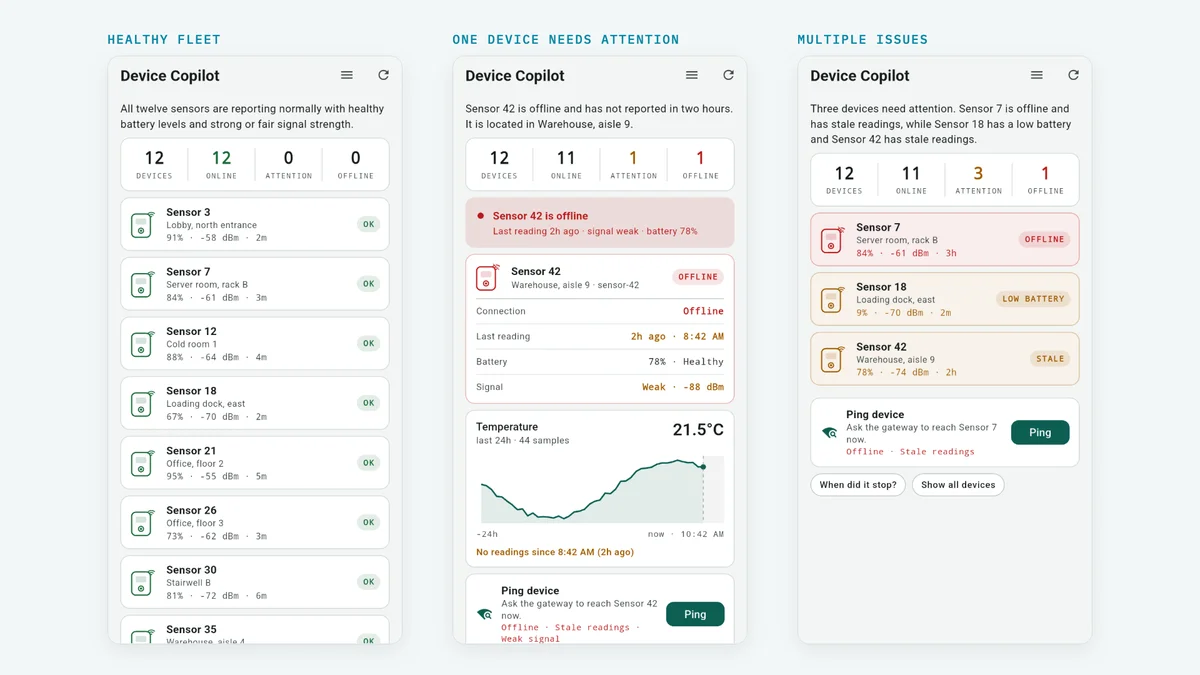Select STALE badge on Sensor 42
Viewport: 1200px width, 675px height.
click(1050, 358)
